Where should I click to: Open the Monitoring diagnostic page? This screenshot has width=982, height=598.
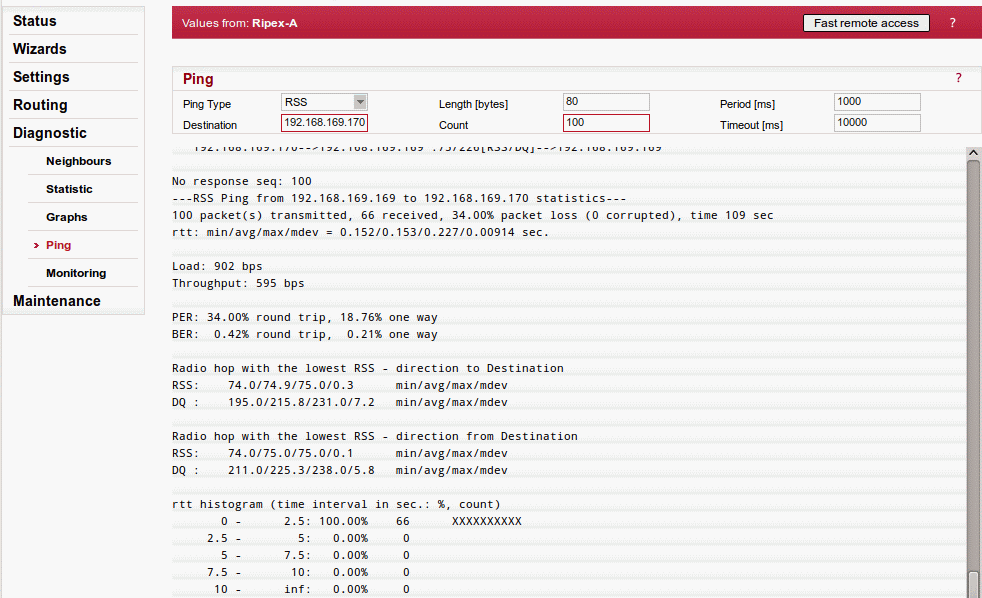tap(76, 273)
